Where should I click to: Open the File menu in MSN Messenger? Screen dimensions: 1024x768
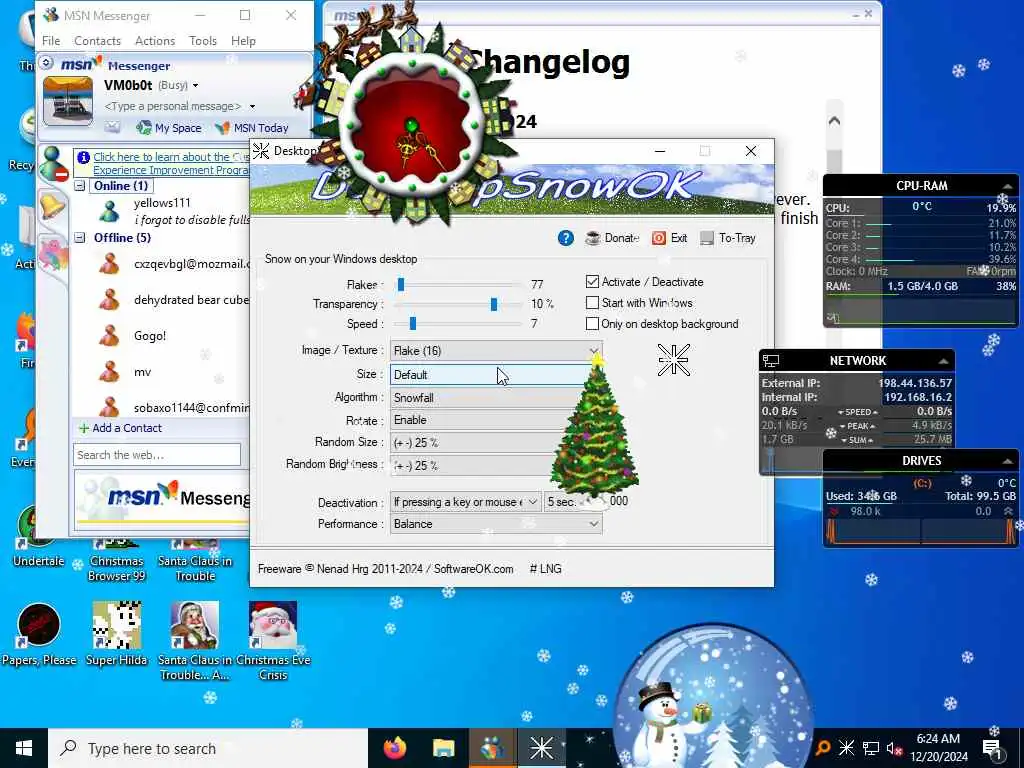[51, 40]
